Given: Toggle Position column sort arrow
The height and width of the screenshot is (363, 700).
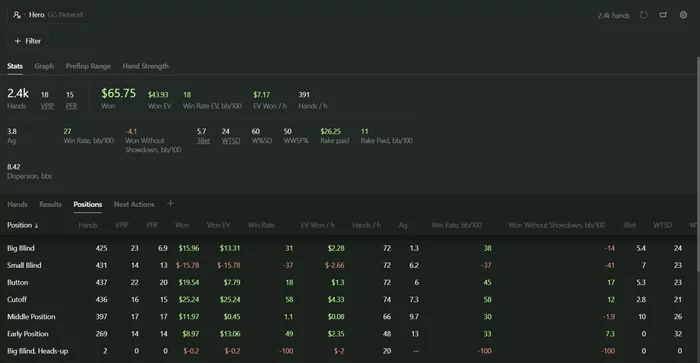Looking at the screenshot, I should pyautogui.click(x=36, y=225).
